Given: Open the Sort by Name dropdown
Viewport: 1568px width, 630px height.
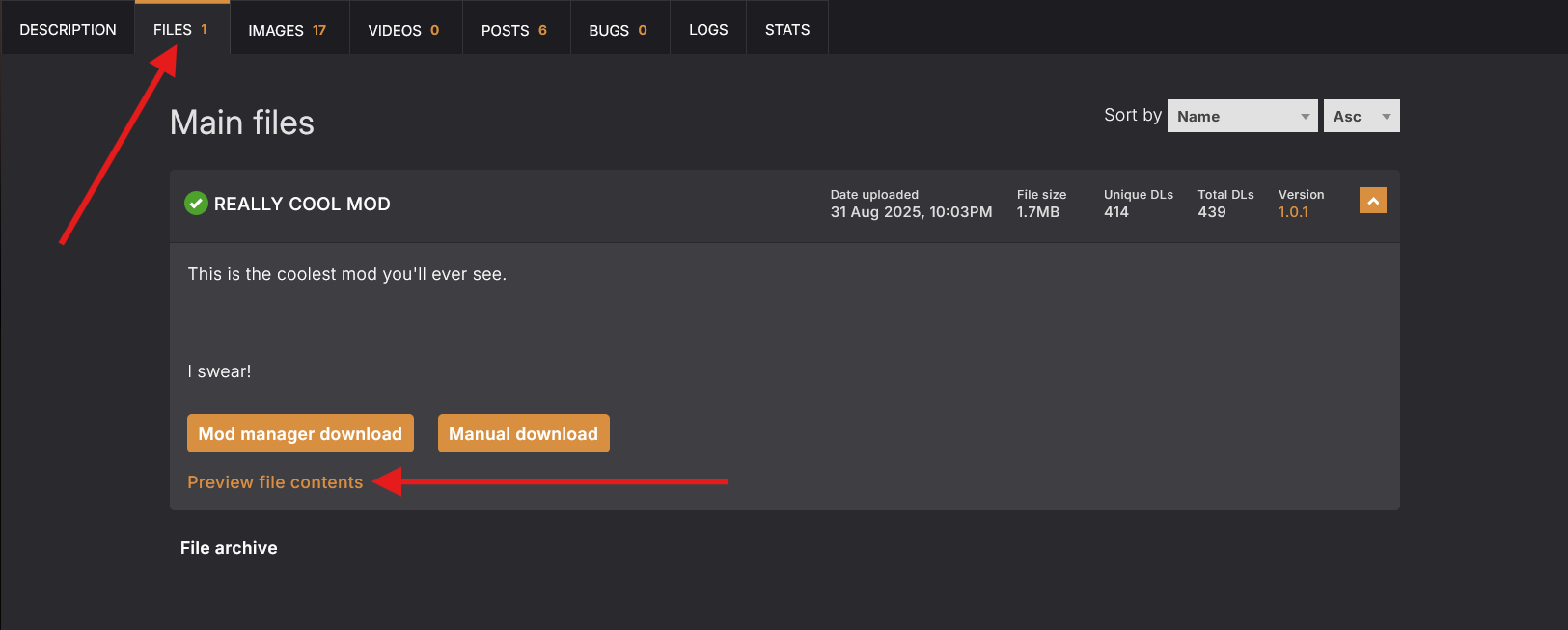Looking at the screenshot, I should click(1242, 116).
